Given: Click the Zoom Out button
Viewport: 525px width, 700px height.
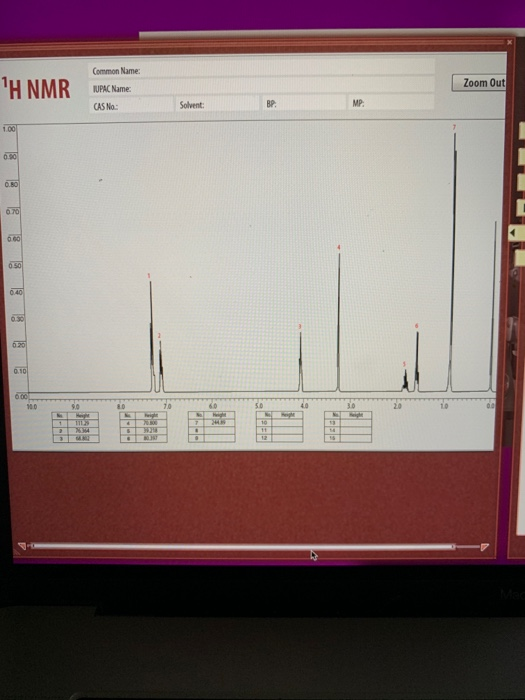Looking at the screenshot, I should (x=479, y=83).
